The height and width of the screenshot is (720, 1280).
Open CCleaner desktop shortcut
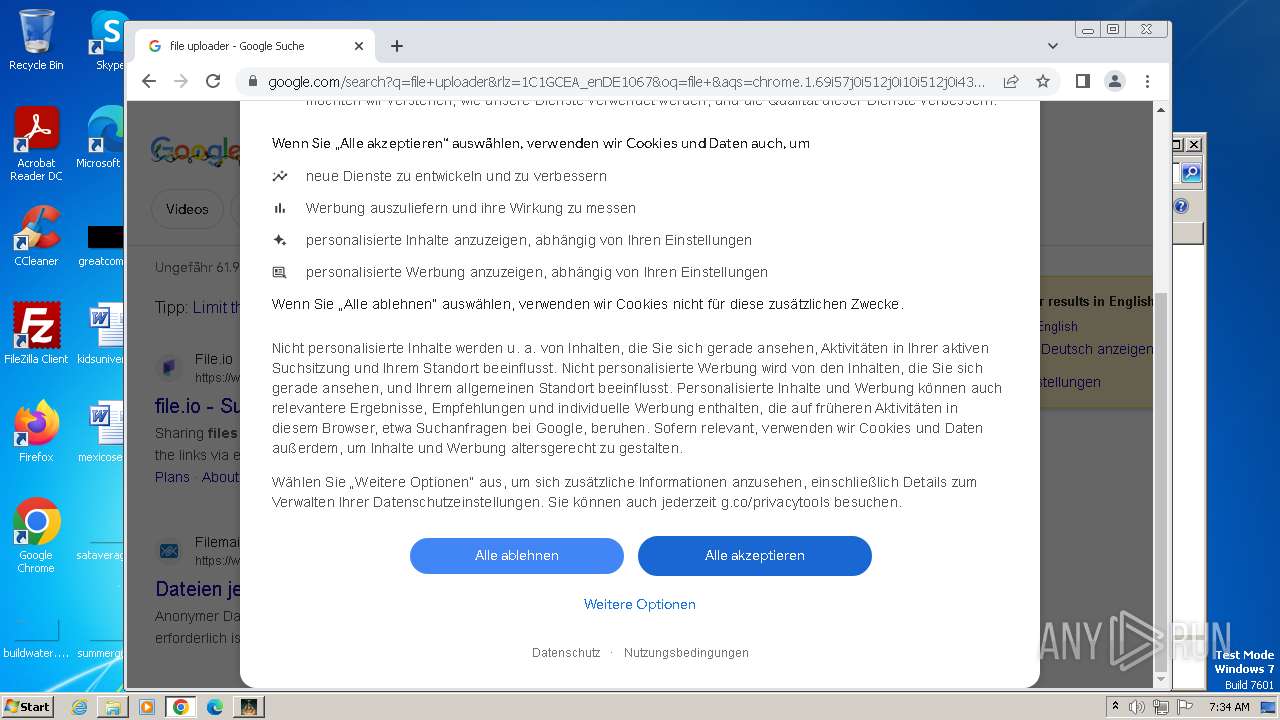(36, 236)
